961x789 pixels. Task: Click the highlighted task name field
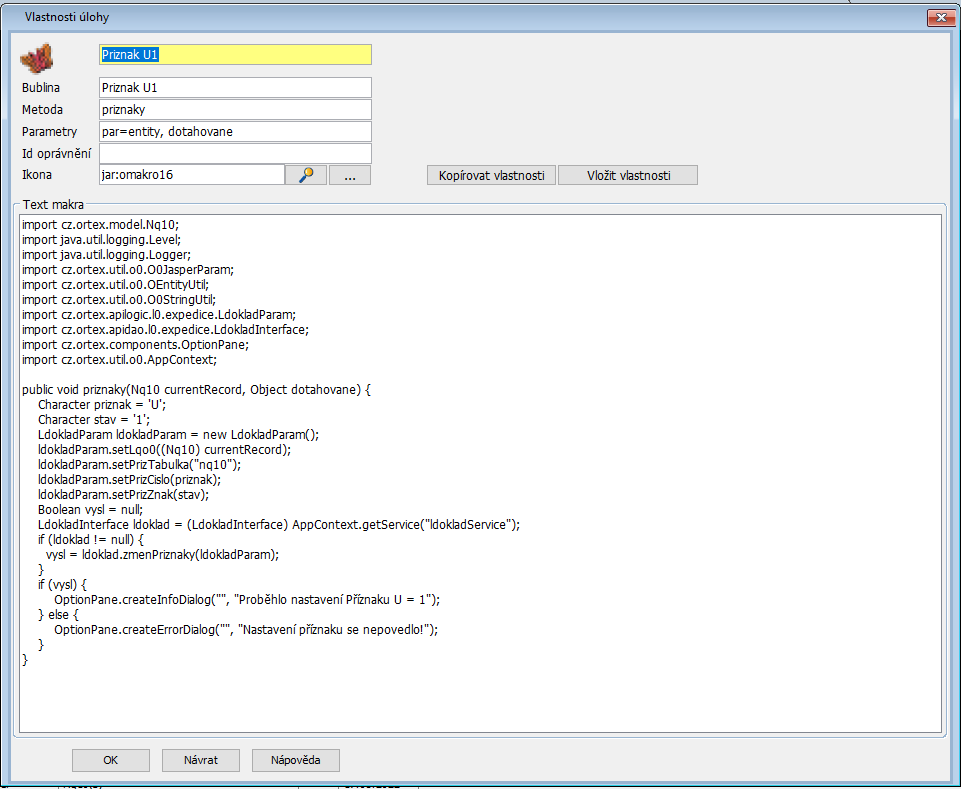point(235,55)
